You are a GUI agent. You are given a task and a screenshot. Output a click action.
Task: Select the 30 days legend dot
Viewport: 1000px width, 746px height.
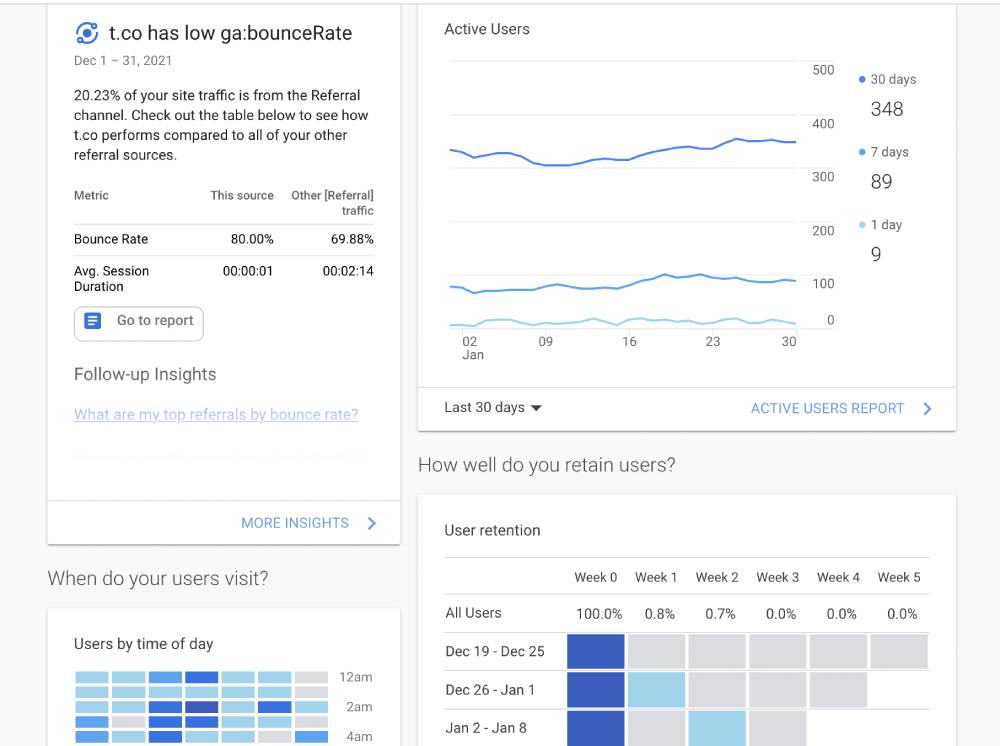point(862,79)
